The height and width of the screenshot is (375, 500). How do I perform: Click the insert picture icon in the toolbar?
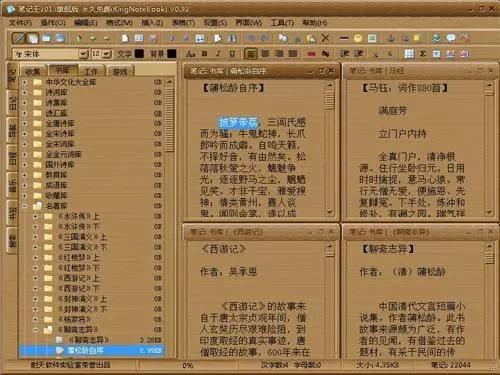point(372,38)
